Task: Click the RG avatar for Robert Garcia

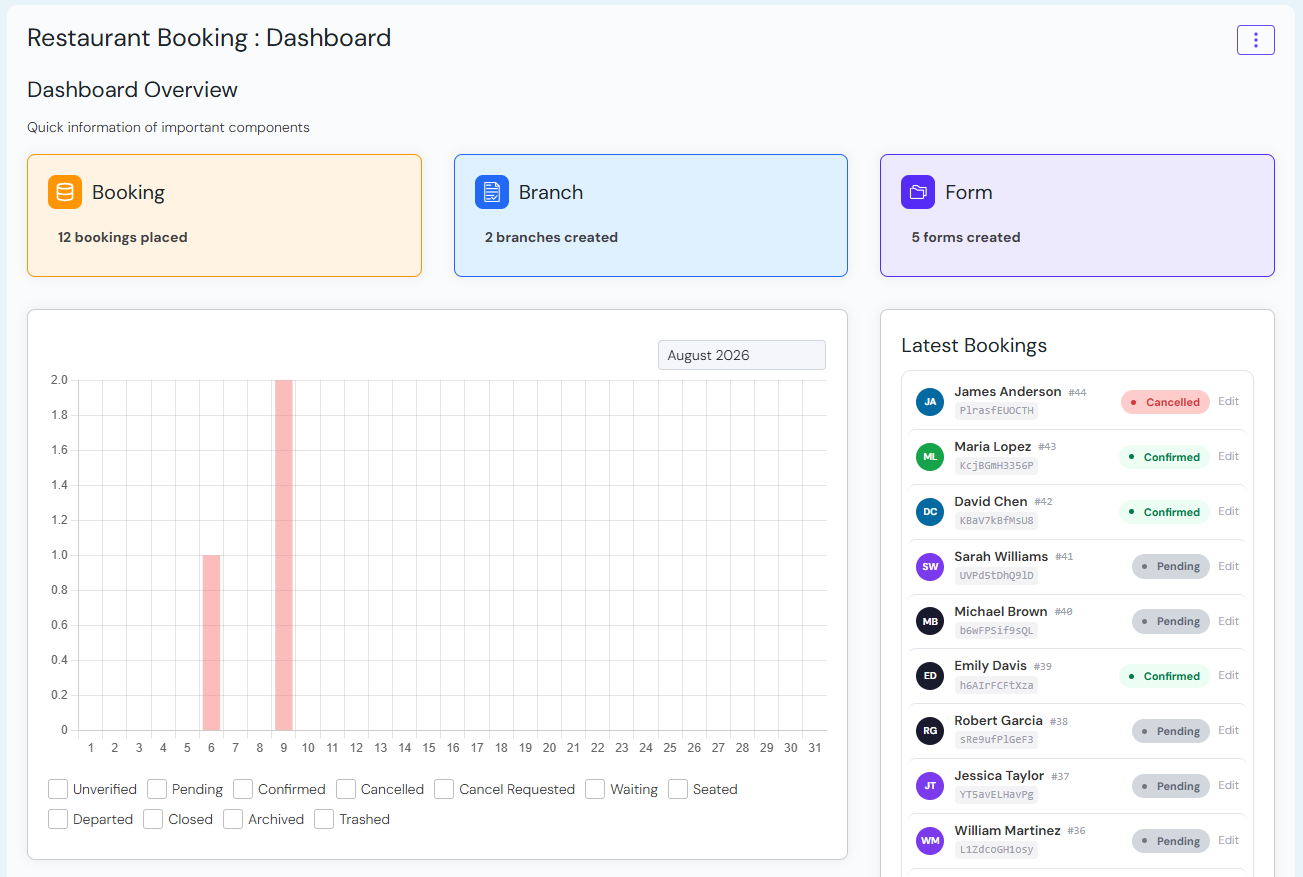Action: click(x=930, y=731)
